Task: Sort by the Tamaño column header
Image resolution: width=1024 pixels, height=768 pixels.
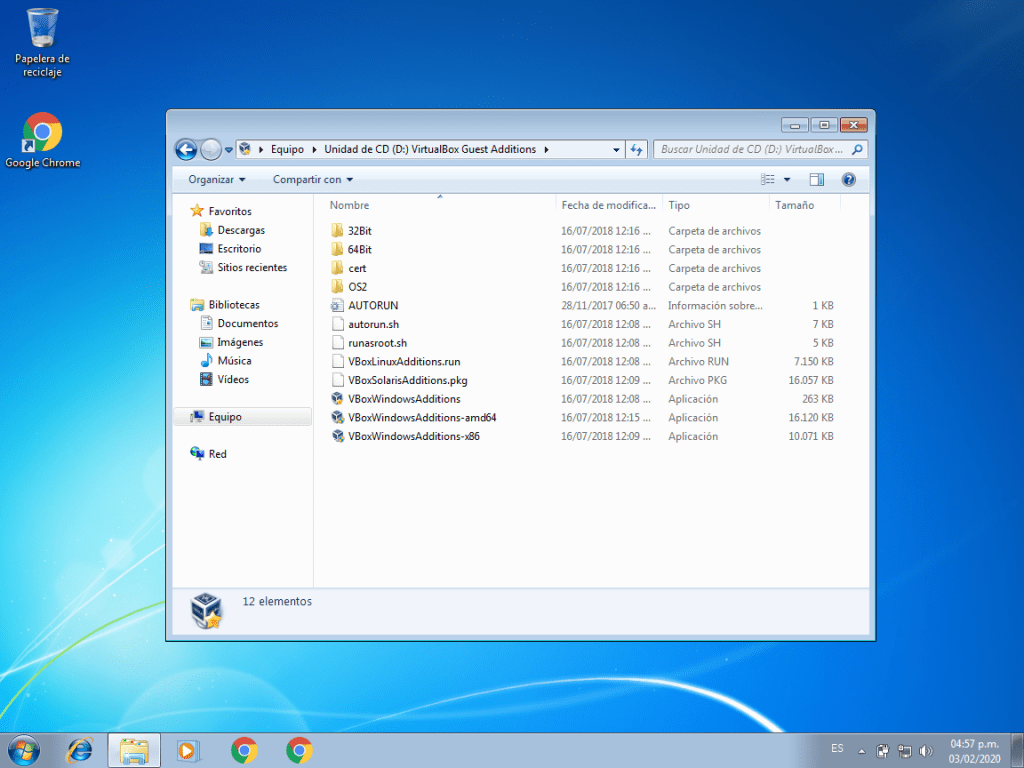Action: (x=794, y=205)
